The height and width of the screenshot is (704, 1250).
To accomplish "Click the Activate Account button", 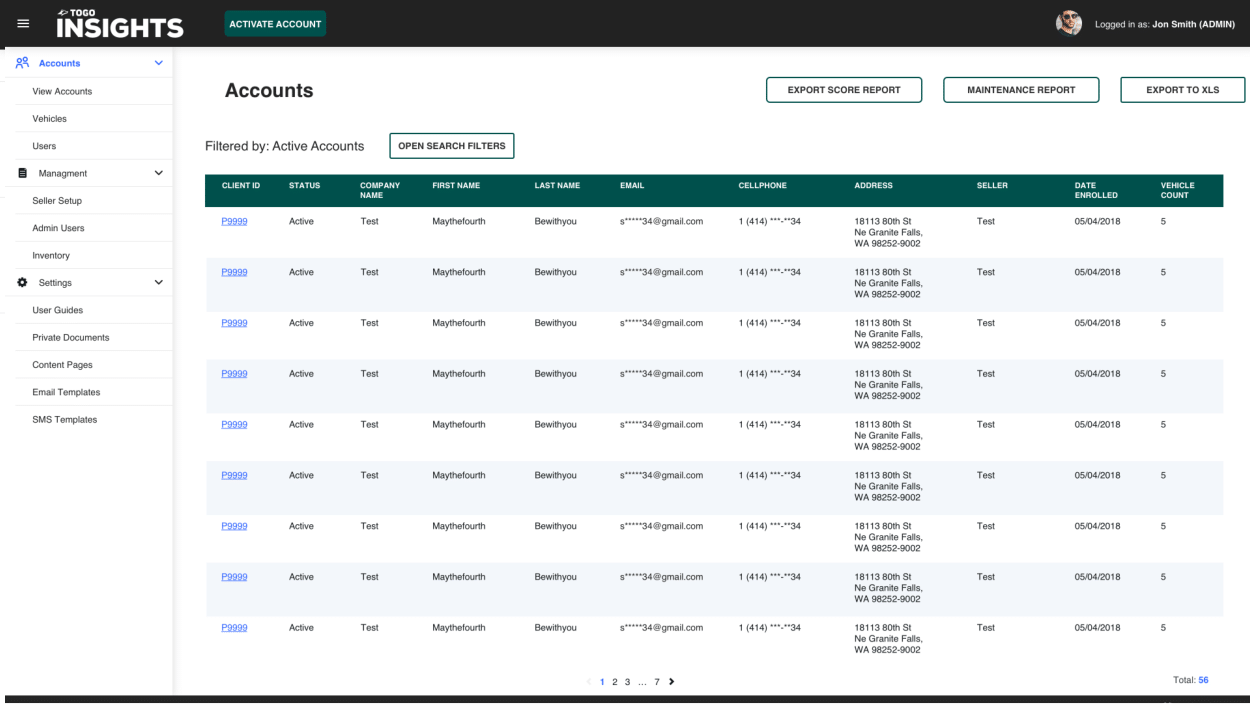I will pos(275,24).
